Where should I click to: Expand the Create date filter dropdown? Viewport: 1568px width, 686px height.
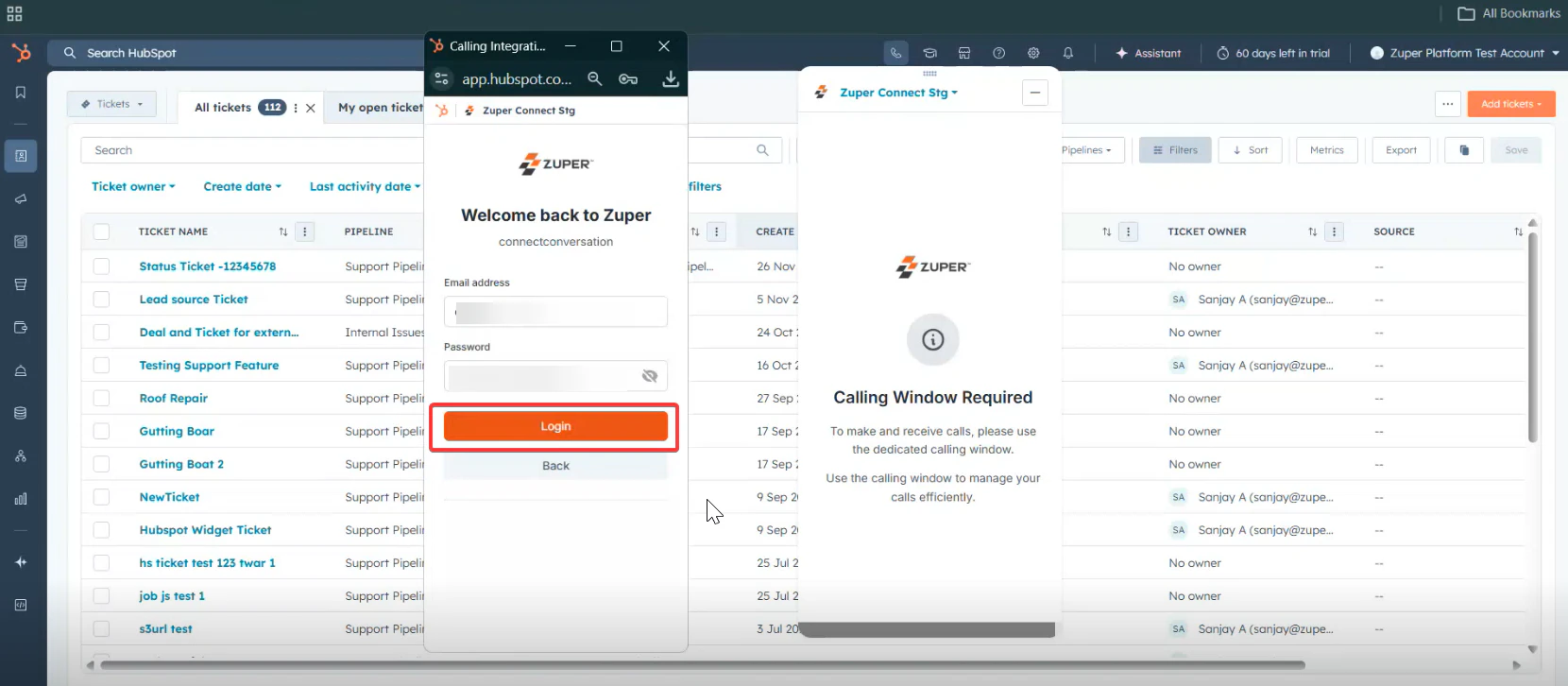[243, 187]
